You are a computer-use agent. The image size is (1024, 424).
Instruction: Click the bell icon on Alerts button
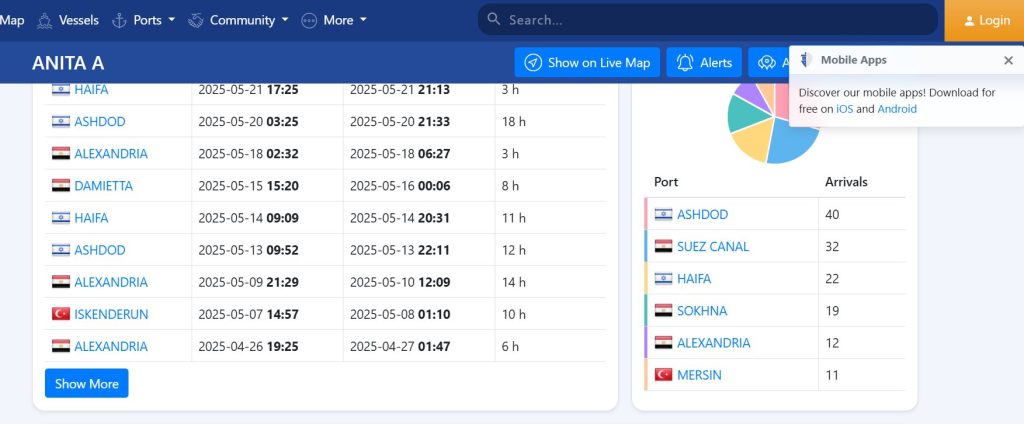(x=685, y=63)
